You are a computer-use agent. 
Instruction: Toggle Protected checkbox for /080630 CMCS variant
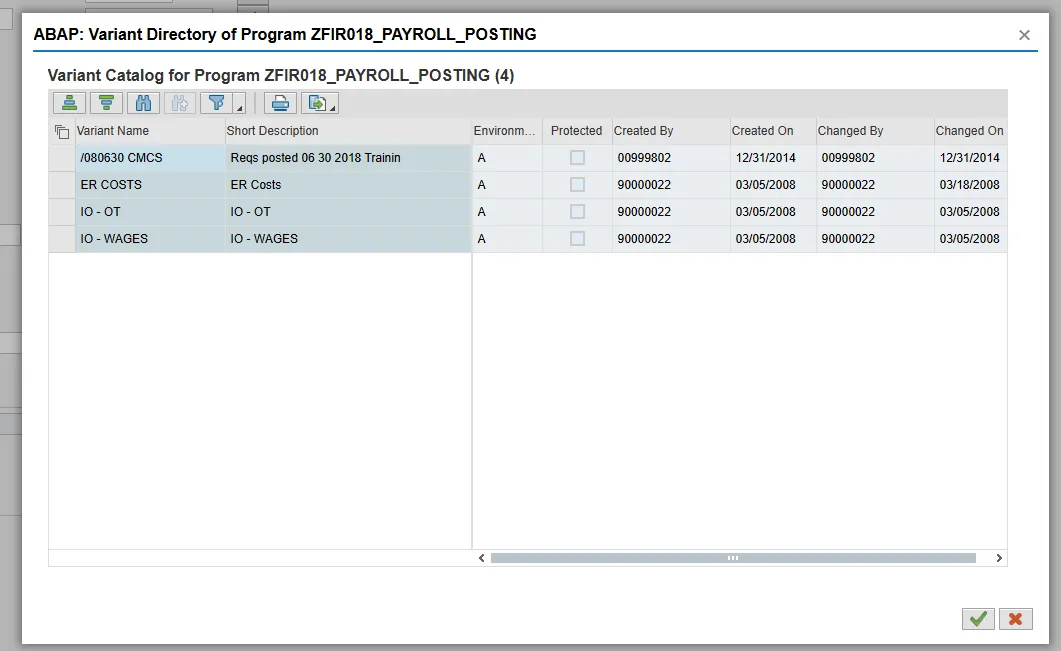tap(577, 158)
